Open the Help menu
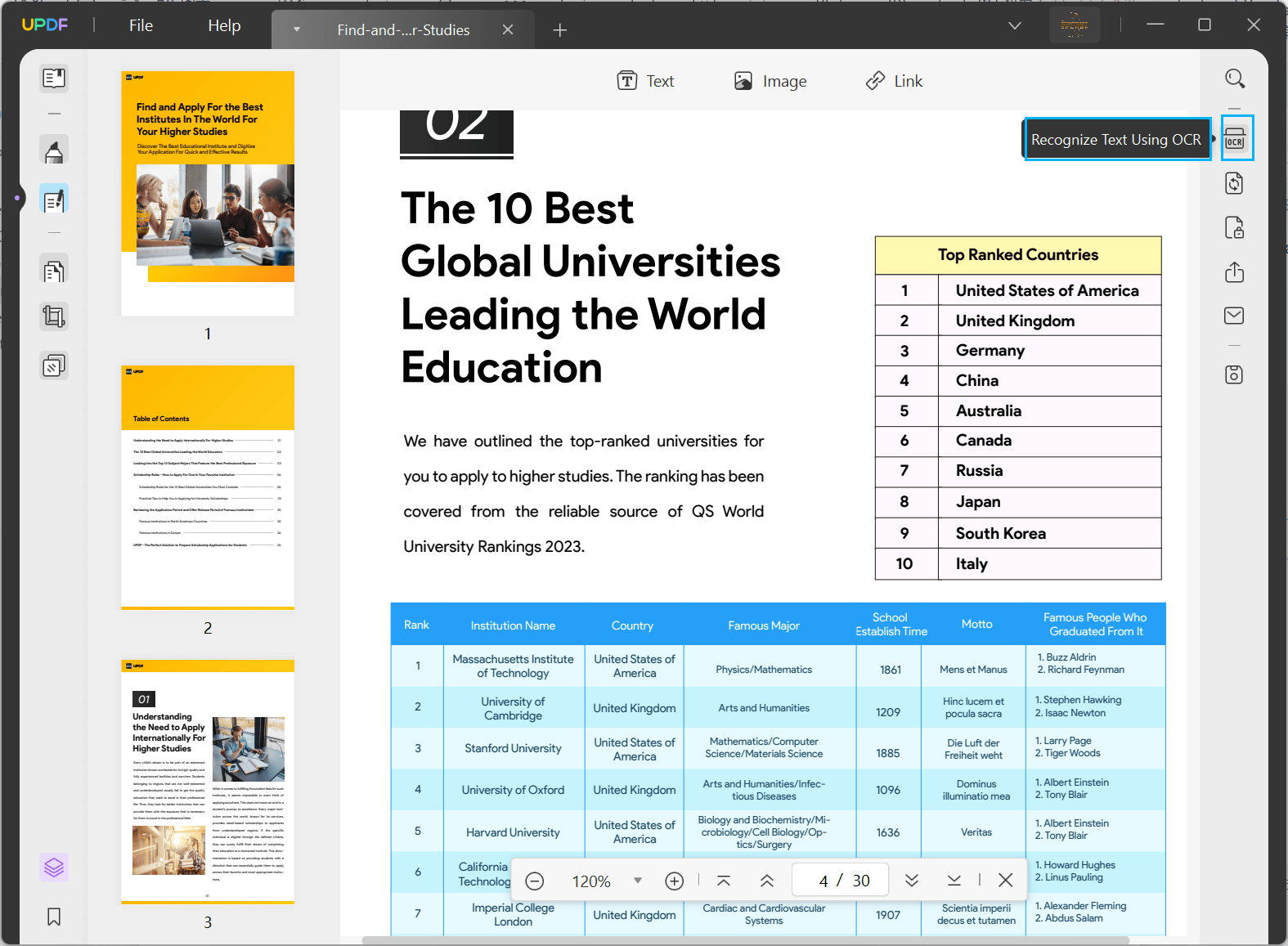The width and height of the screenshot is (1288, 946). 224,25
